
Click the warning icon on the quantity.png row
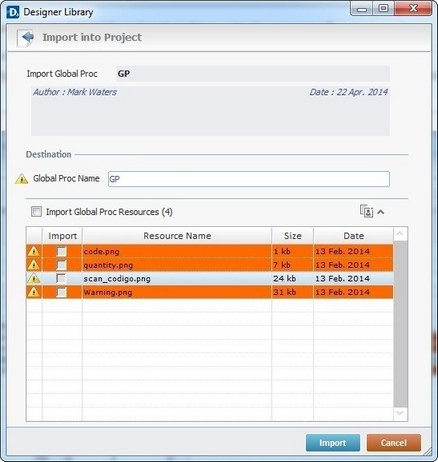point(34,265)
